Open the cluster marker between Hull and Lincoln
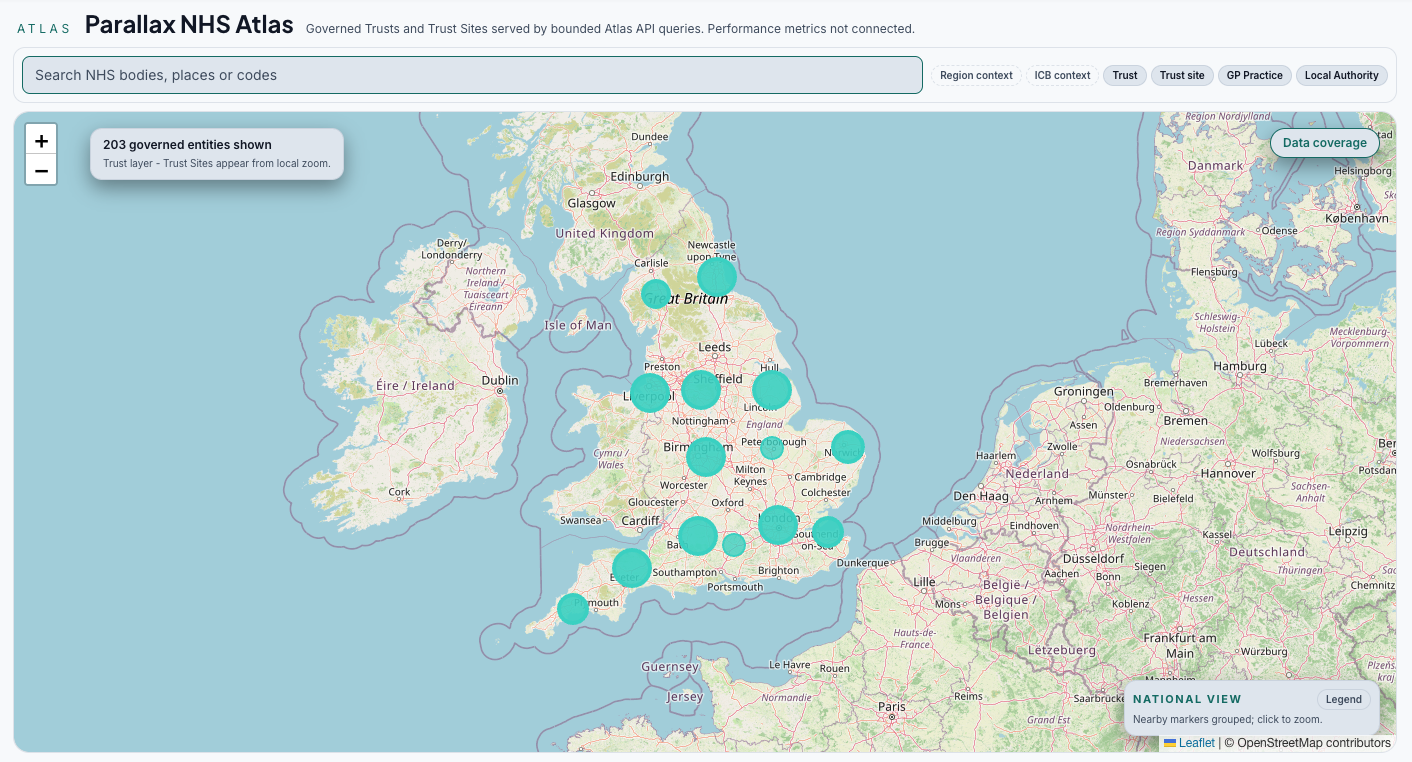Image resolution: width=1412 pixels, height=762 pixels. tap(772, 390)
